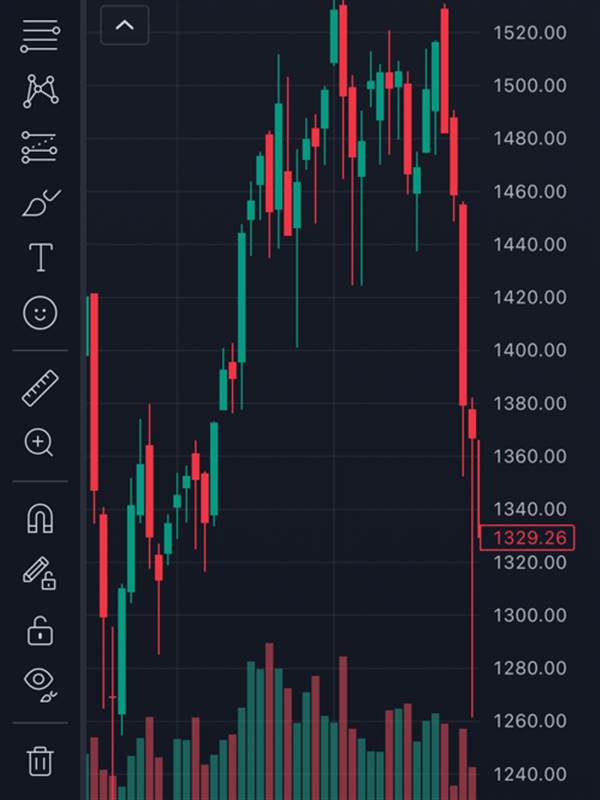Select the Text annotation tool
Image resolution: width=600 pixels, height=800 pixels.
40,258
